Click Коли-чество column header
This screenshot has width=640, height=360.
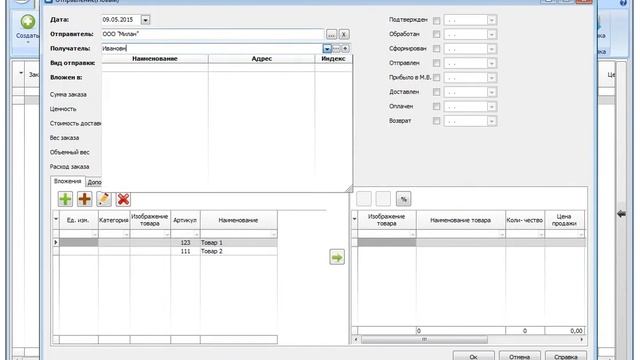click(x=525, y=220)
